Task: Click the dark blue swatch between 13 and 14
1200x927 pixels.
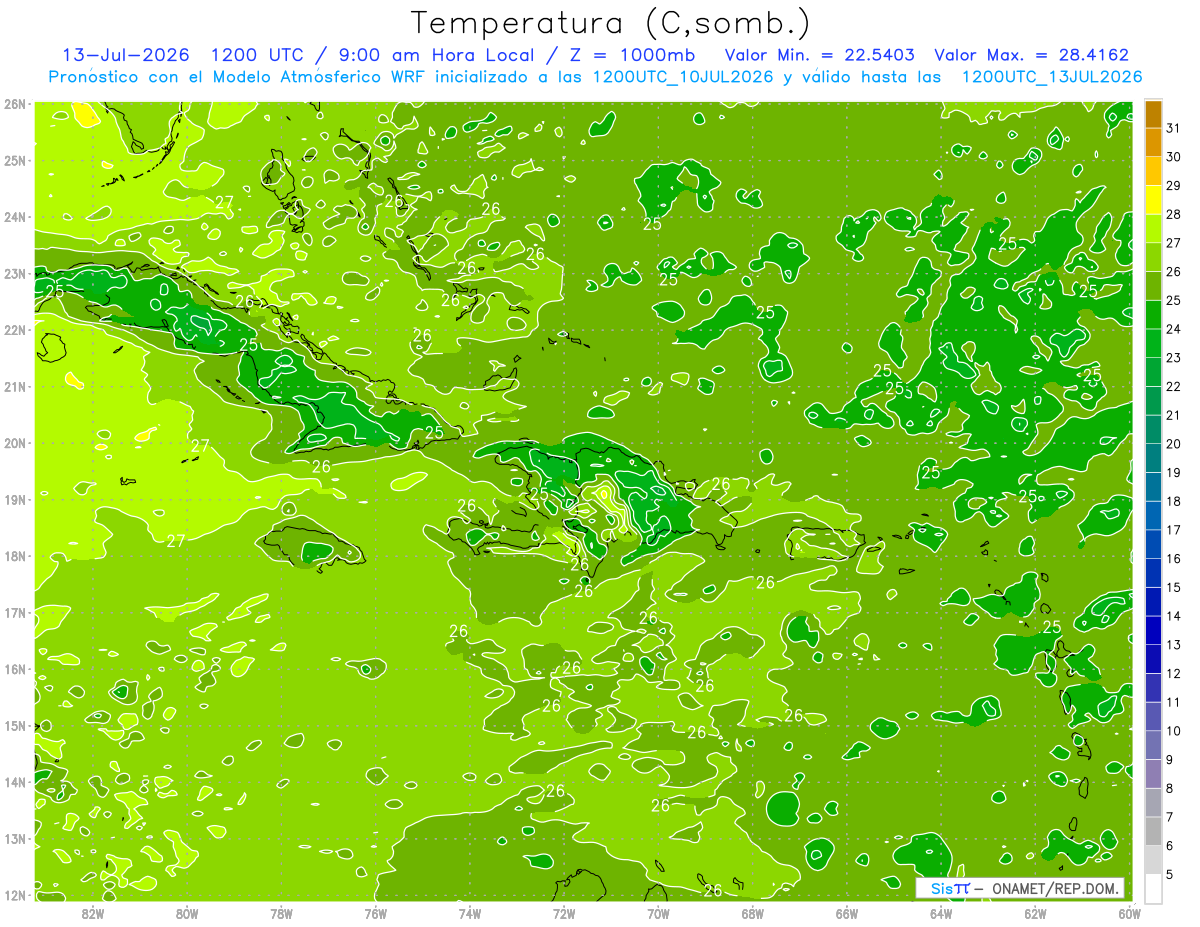Action: pos(1153,630)
